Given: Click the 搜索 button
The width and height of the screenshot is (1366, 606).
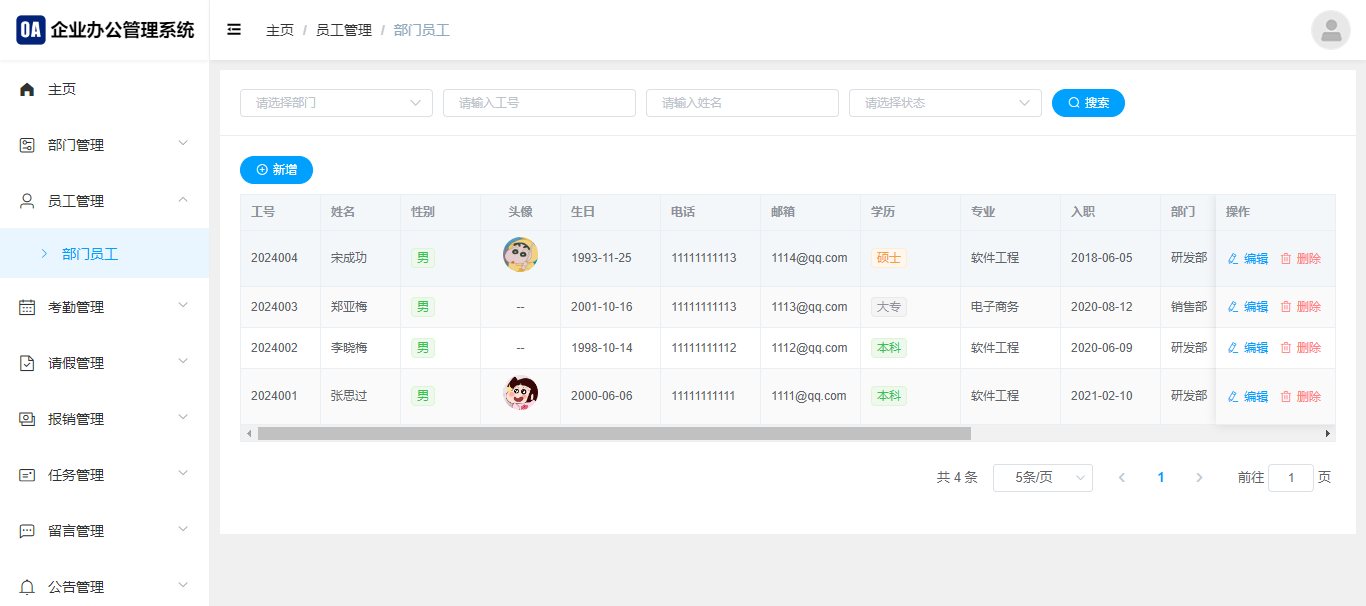Looking at the screenshot, I should (1088, 103).
